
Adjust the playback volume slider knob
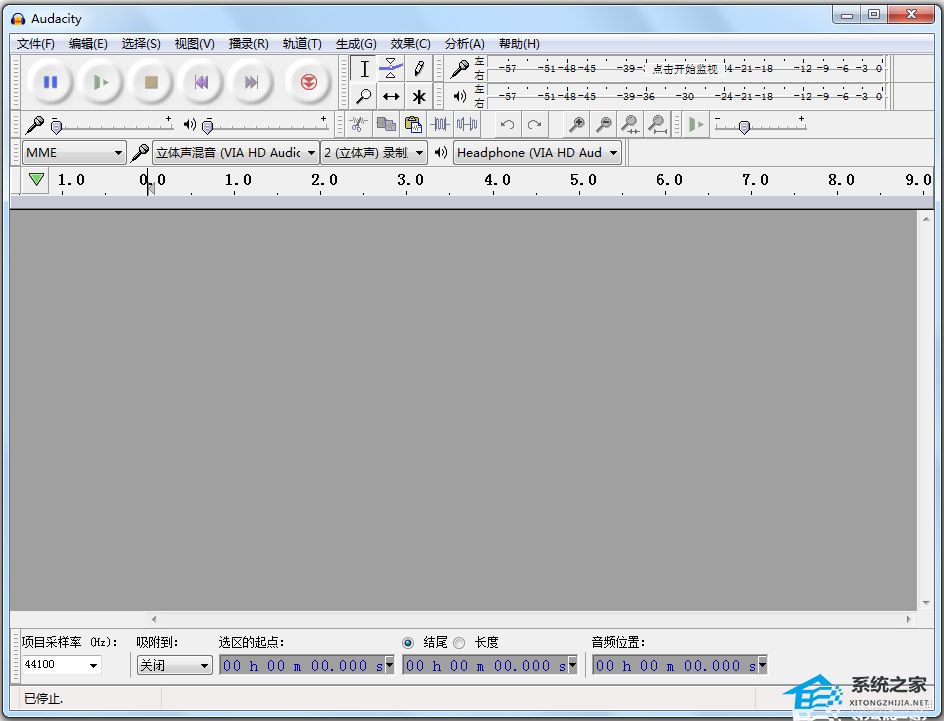[x=208, y=126]
